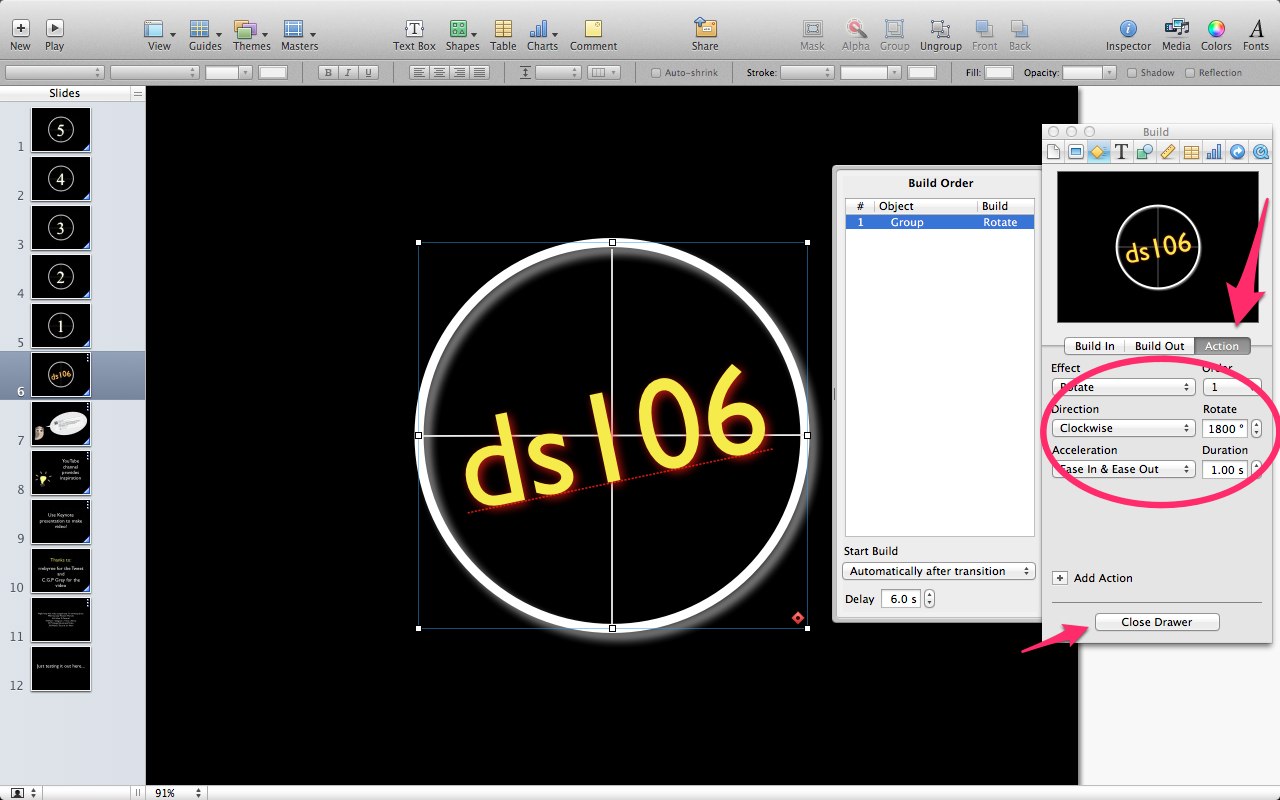Open the Themes chooser
The width and height of the screenshot is (1280, 800).
click(251, 35)
